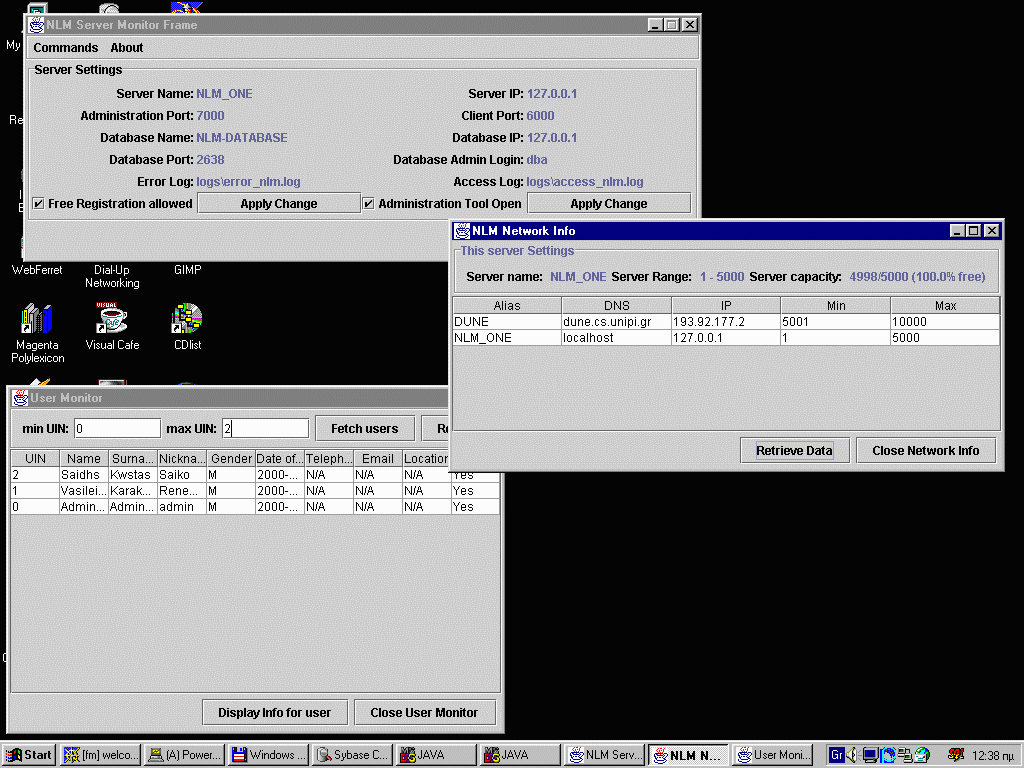Click the Email column header
The image size is (1024, 768).
(377, 458)
